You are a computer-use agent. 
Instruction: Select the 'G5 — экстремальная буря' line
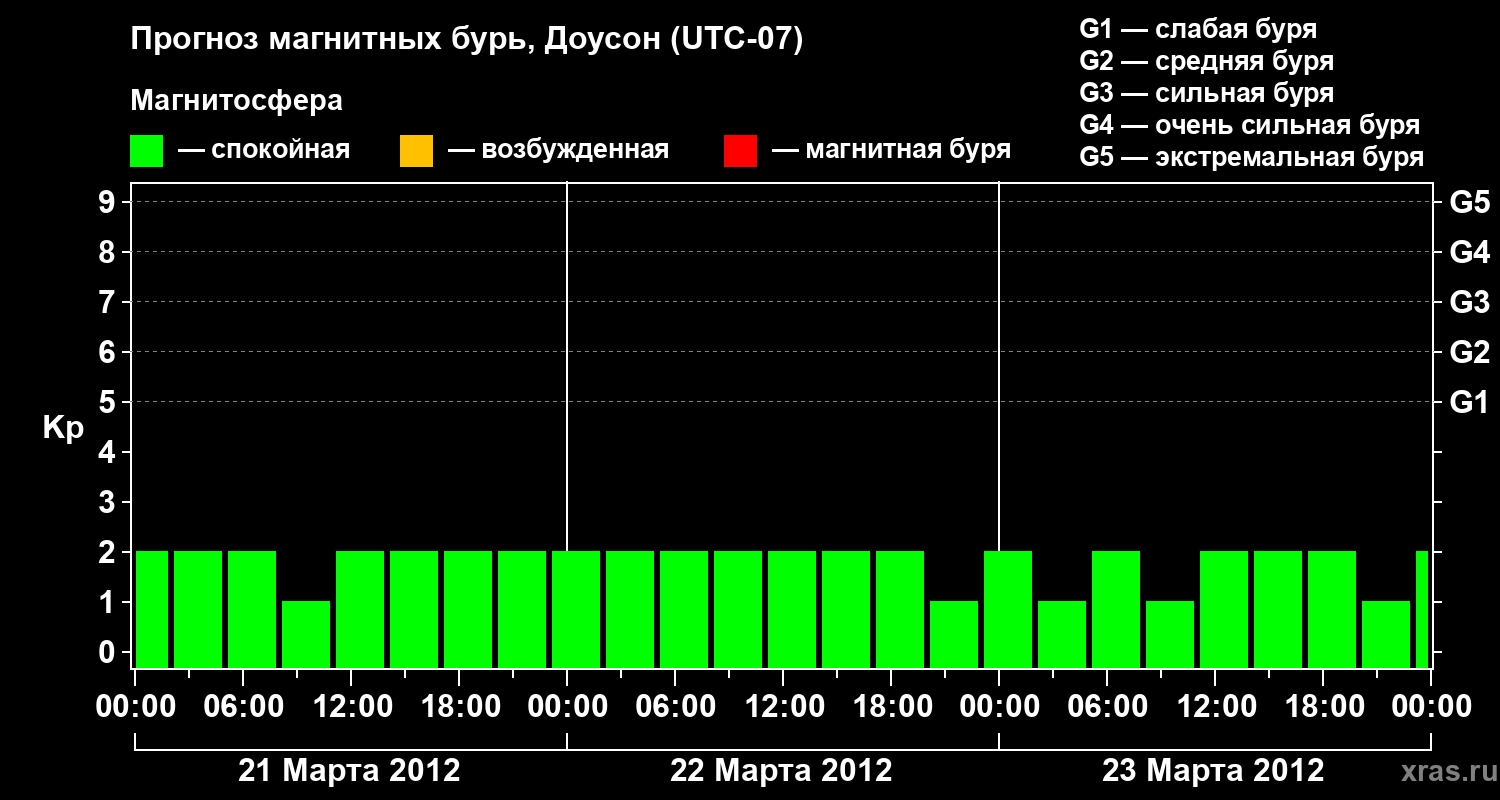pos(1252,157)
